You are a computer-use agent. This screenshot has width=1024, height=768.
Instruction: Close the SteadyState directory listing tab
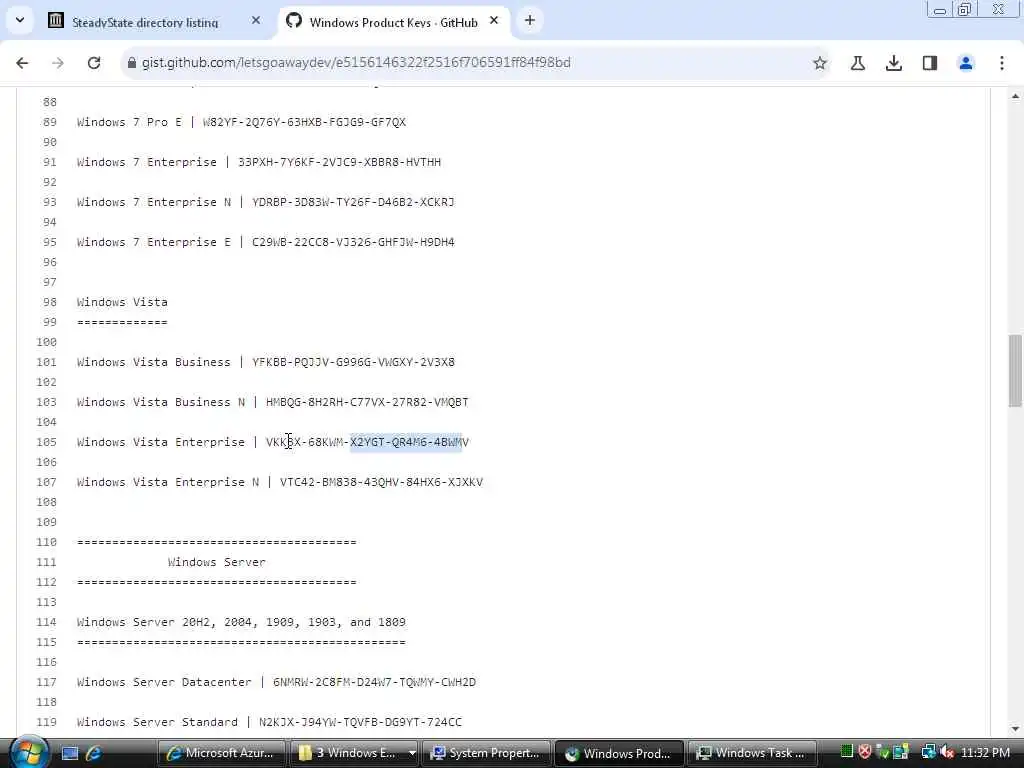tap(256, 21)
